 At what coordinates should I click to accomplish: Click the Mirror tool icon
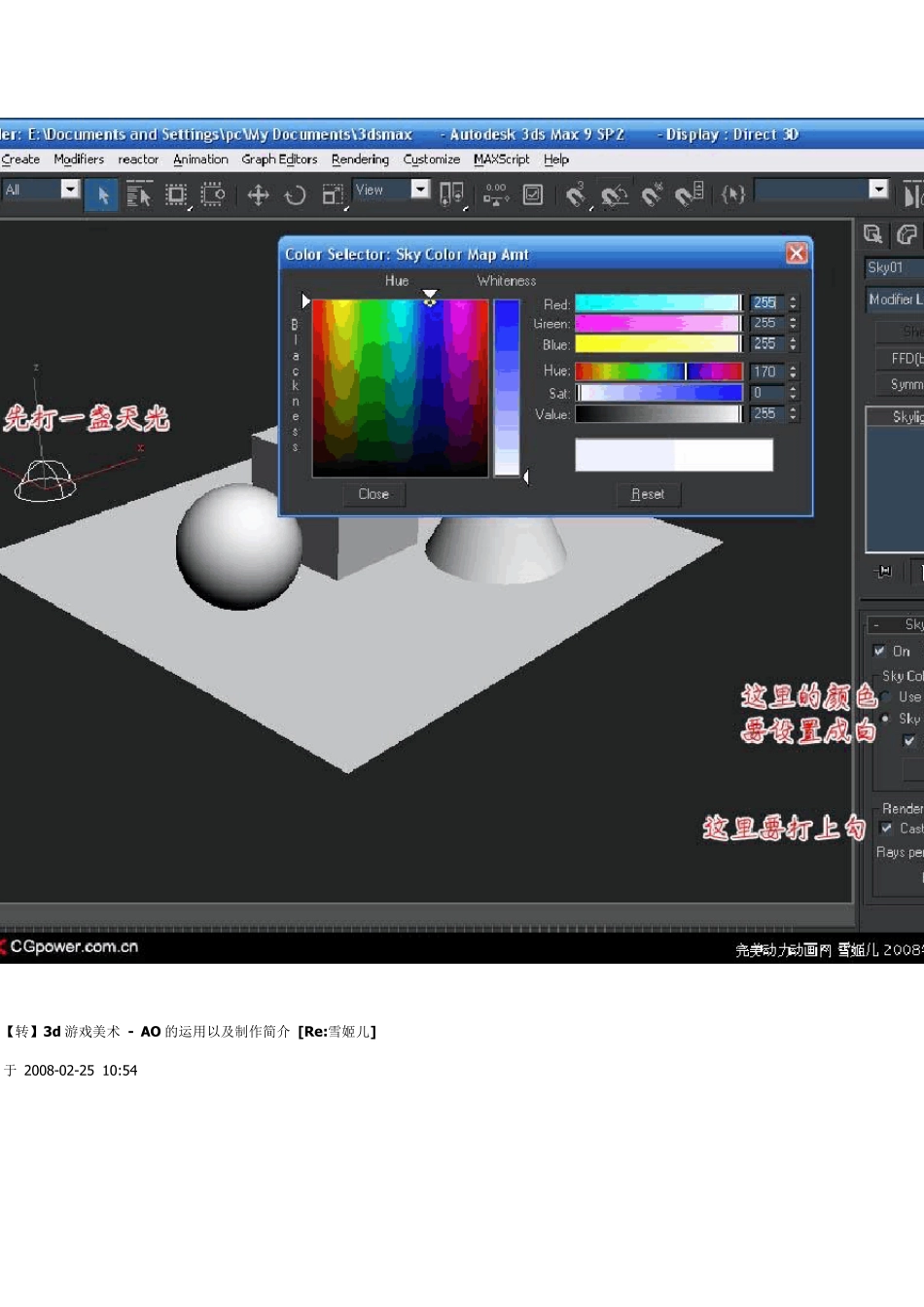click(x=912, y=195)
